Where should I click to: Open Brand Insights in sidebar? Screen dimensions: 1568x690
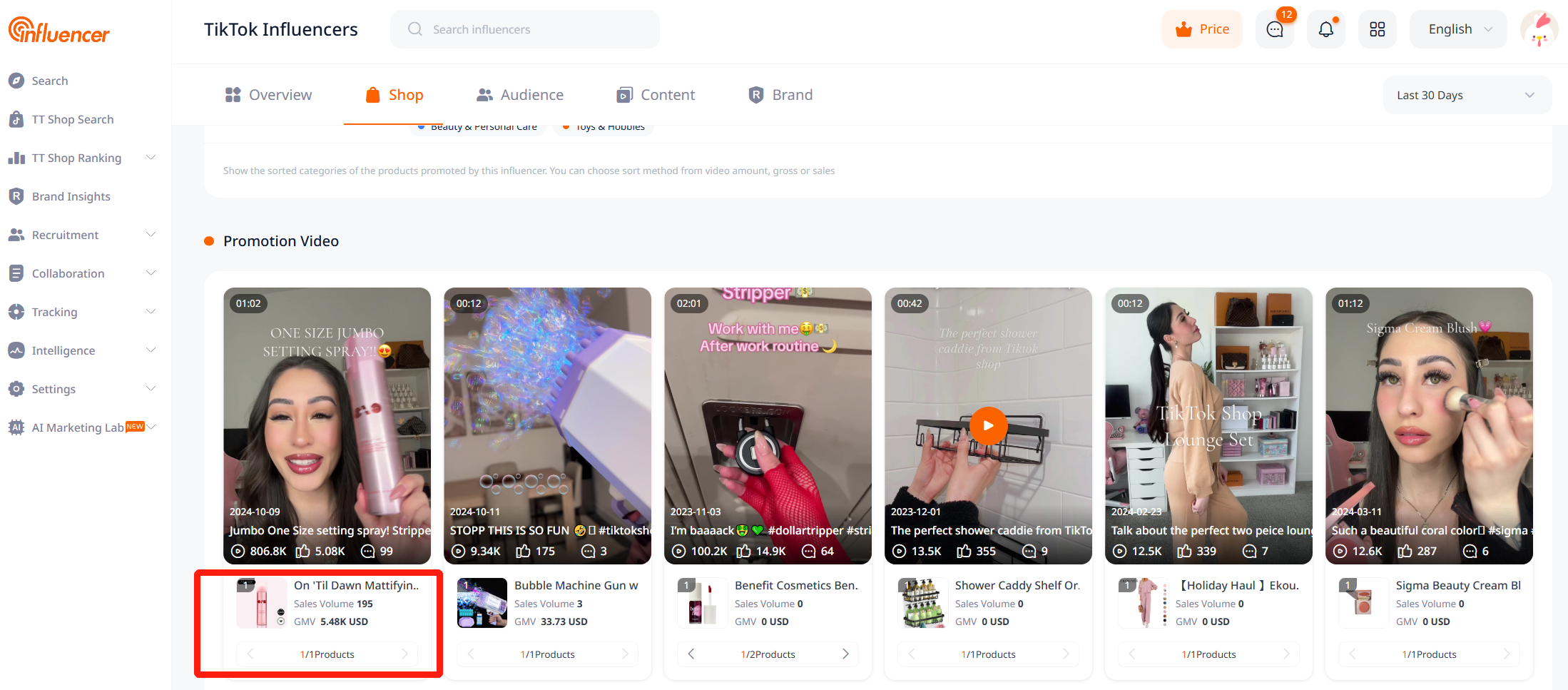coord(71,196)
